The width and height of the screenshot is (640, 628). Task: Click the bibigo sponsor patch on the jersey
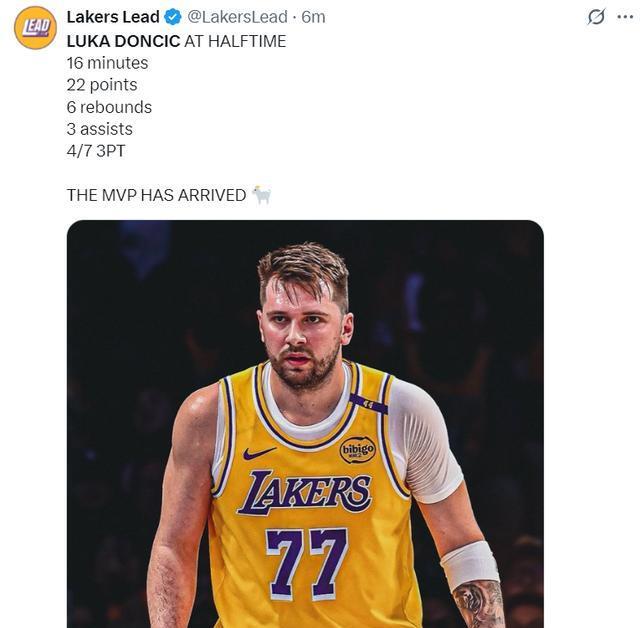click(357, 449)
